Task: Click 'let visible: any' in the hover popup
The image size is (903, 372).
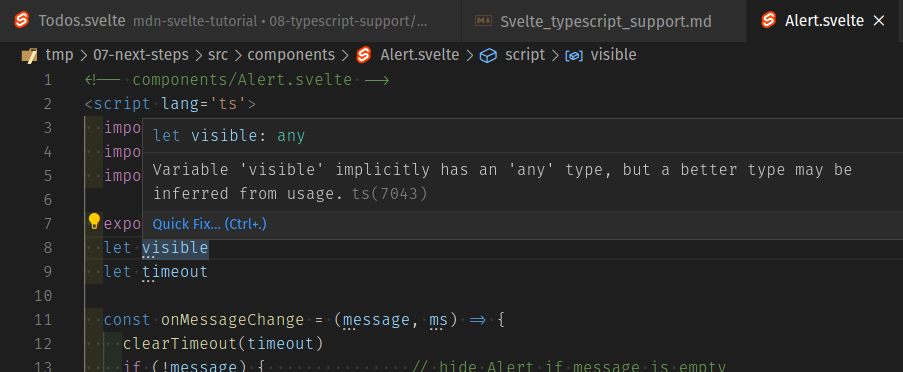Action: point(229,136)
